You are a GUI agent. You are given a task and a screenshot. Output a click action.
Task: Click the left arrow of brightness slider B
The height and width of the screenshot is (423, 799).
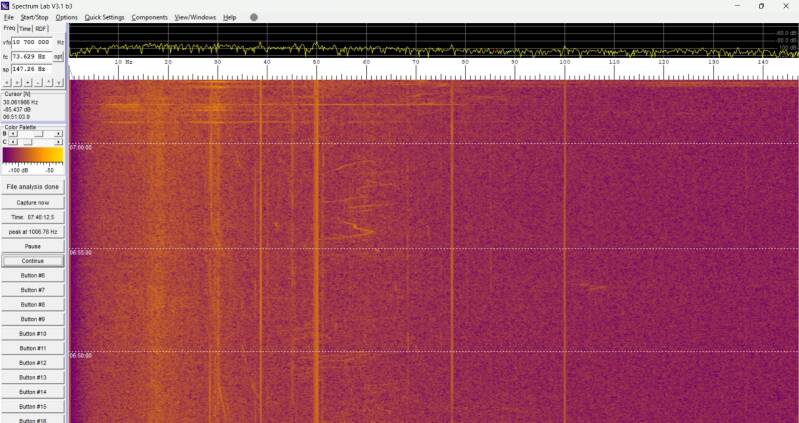[13, 134]
